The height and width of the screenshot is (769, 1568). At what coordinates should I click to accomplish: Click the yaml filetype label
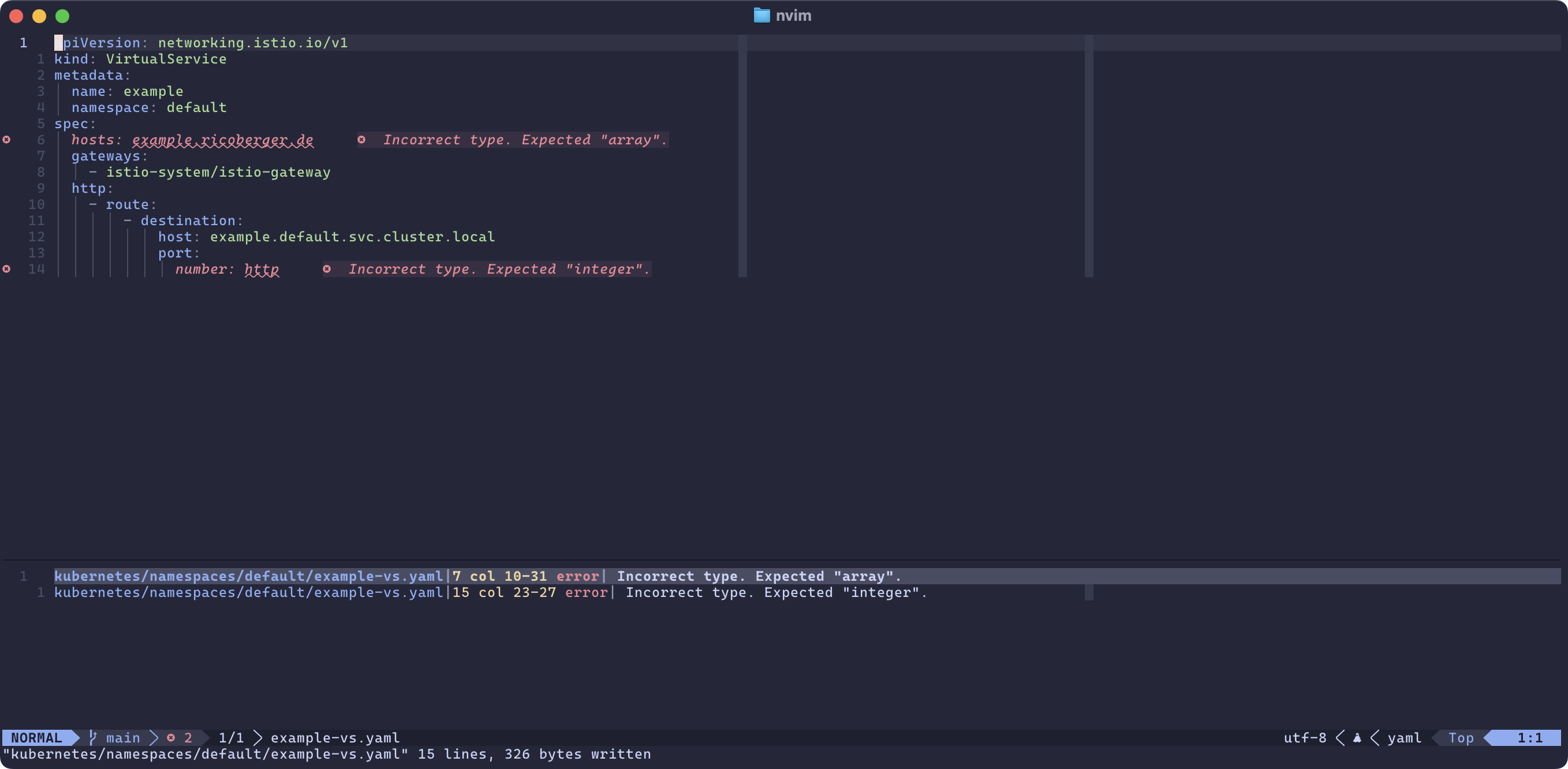tap(1404, 738)
